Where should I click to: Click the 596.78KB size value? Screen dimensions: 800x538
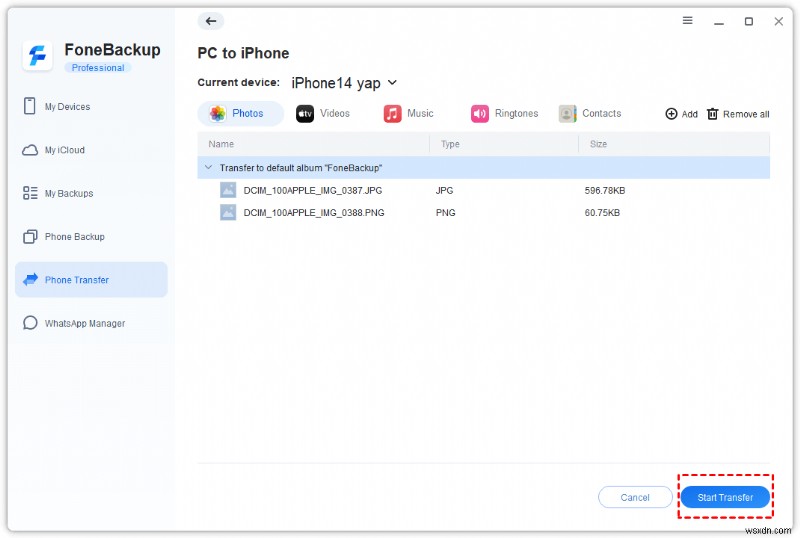(x=605, y=190)
